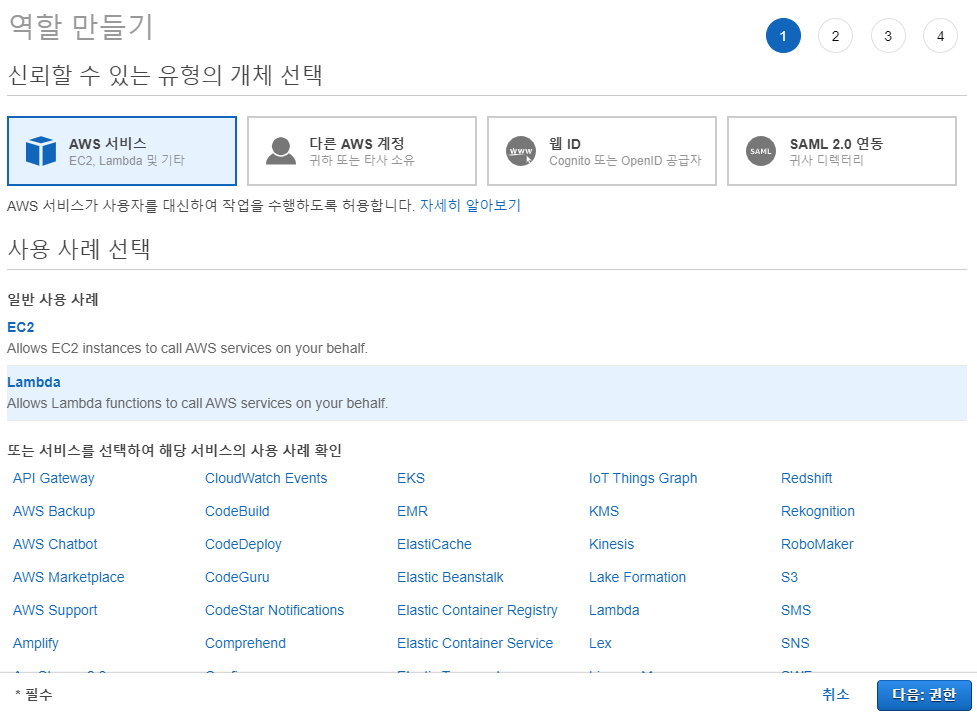Viewport: 977px width, 713px height.
Task: Select AWS Backup service
Action: click(54, 511)
